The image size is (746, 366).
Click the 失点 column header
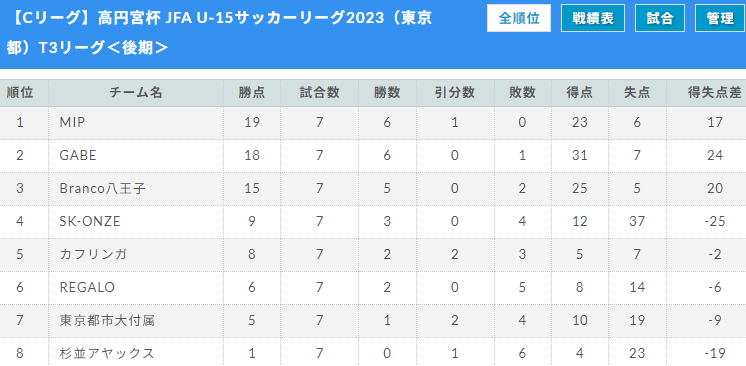(x=637, y=93)
